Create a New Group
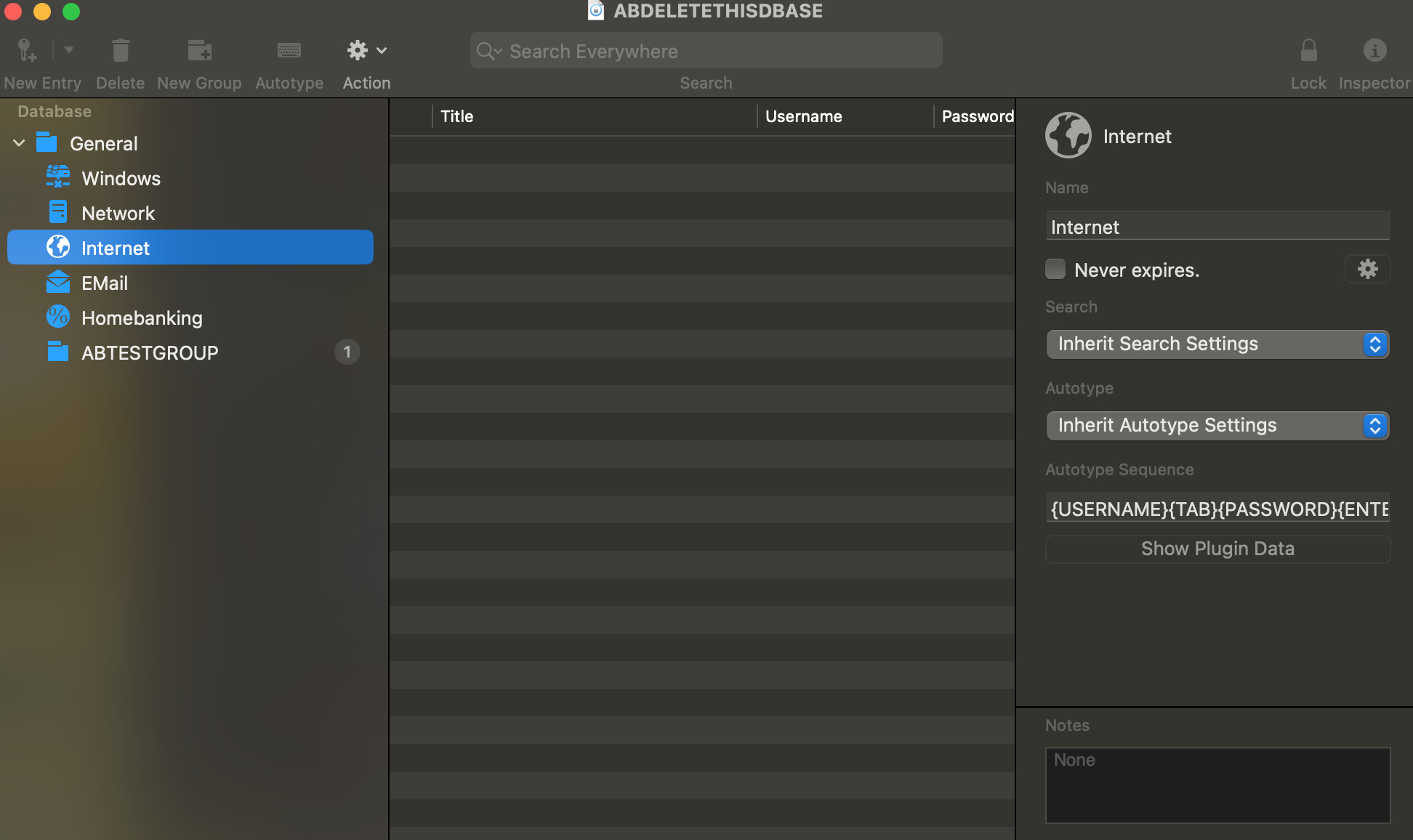The width and height of the screenshot is (1413, 840). click(x=198, y=49)
